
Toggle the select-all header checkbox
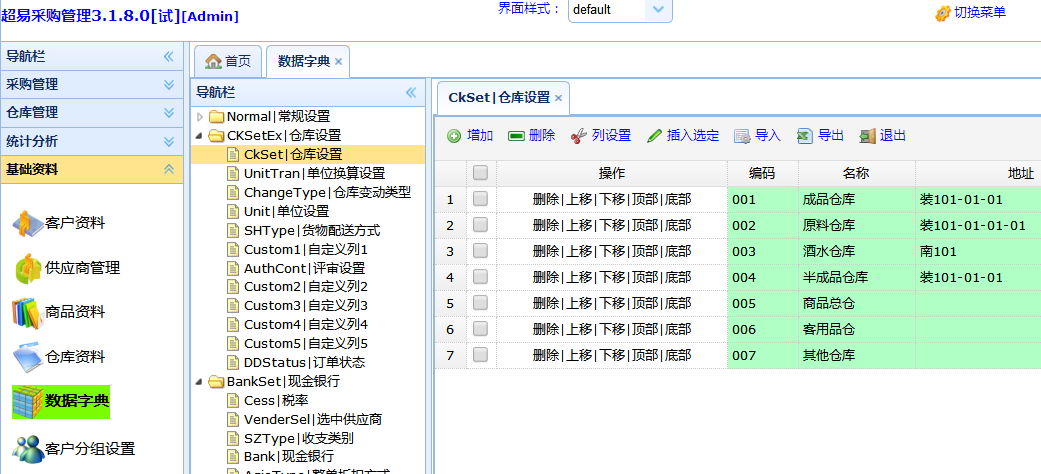coord(481,173)
